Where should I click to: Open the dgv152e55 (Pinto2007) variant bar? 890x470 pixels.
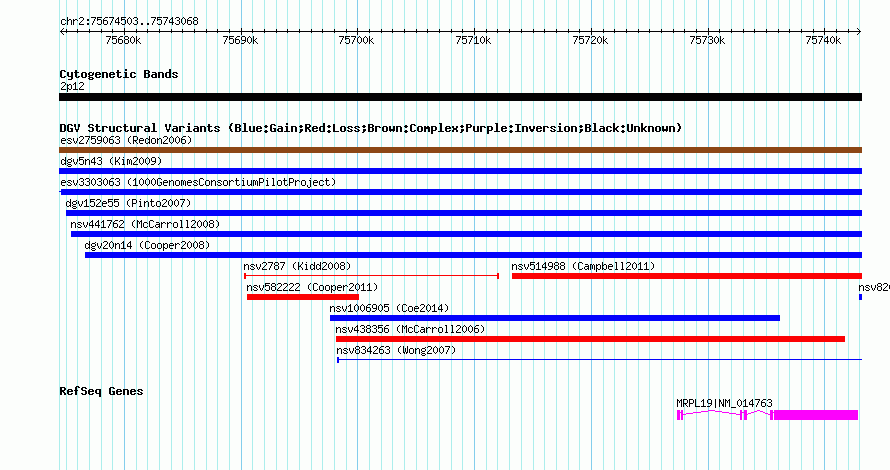click(x=464, y=213)
